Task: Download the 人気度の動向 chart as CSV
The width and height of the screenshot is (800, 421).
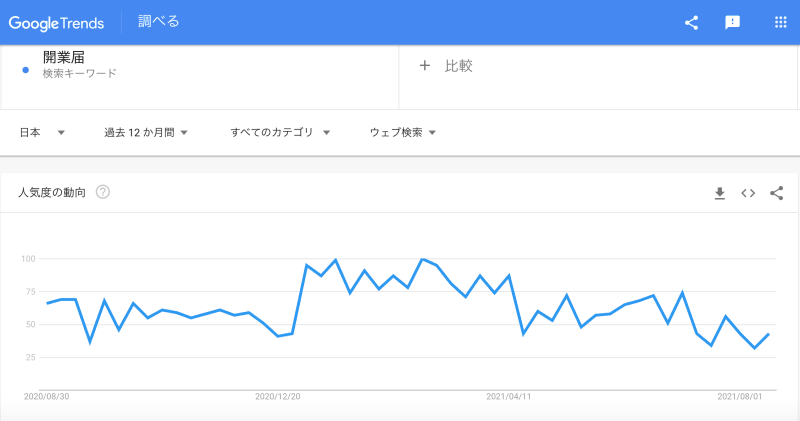Action: click(720, 193)
